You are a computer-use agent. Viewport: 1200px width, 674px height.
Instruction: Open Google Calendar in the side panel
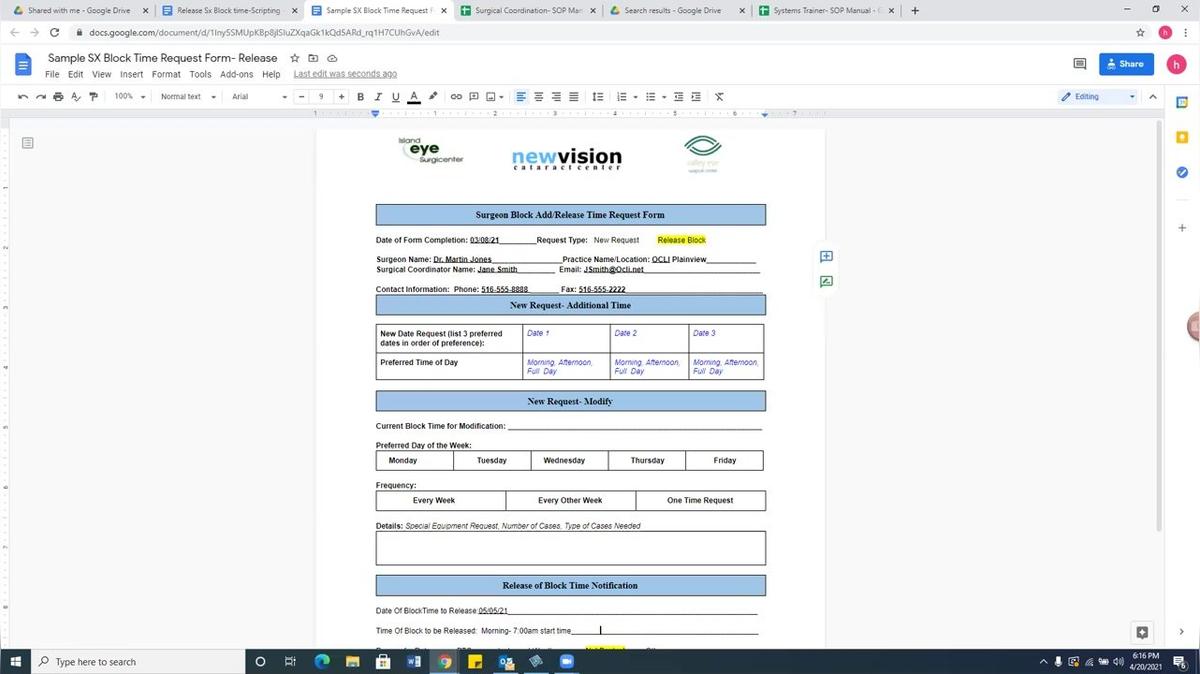tap(1181, 101)
